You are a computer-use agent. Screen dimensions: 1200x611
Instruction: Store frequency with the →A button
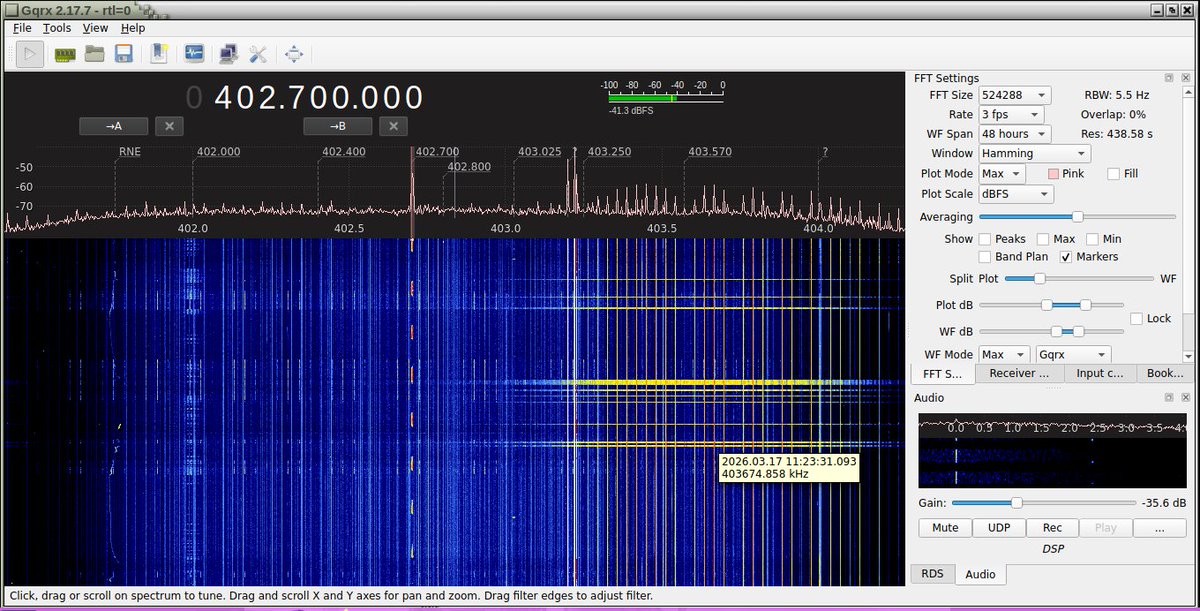pyautogui.click(x=113, y=126)
